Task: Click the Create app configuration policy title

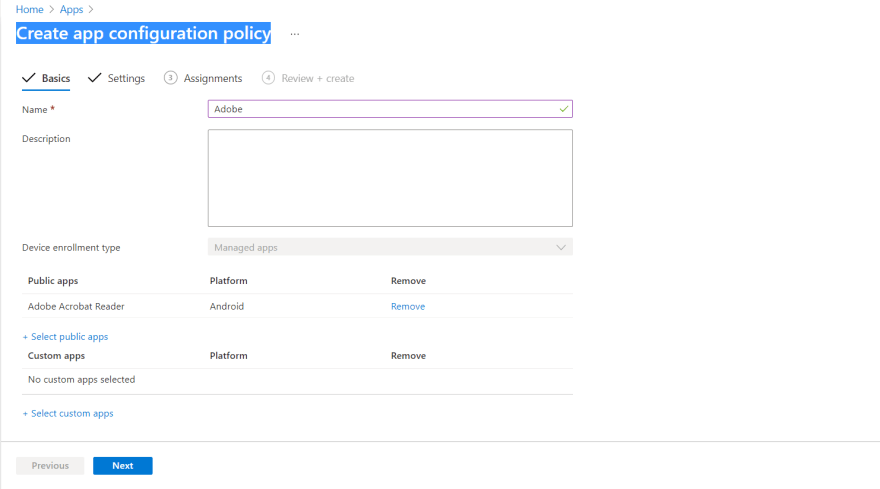Action: pyautogui.click(x=143, y=33)
